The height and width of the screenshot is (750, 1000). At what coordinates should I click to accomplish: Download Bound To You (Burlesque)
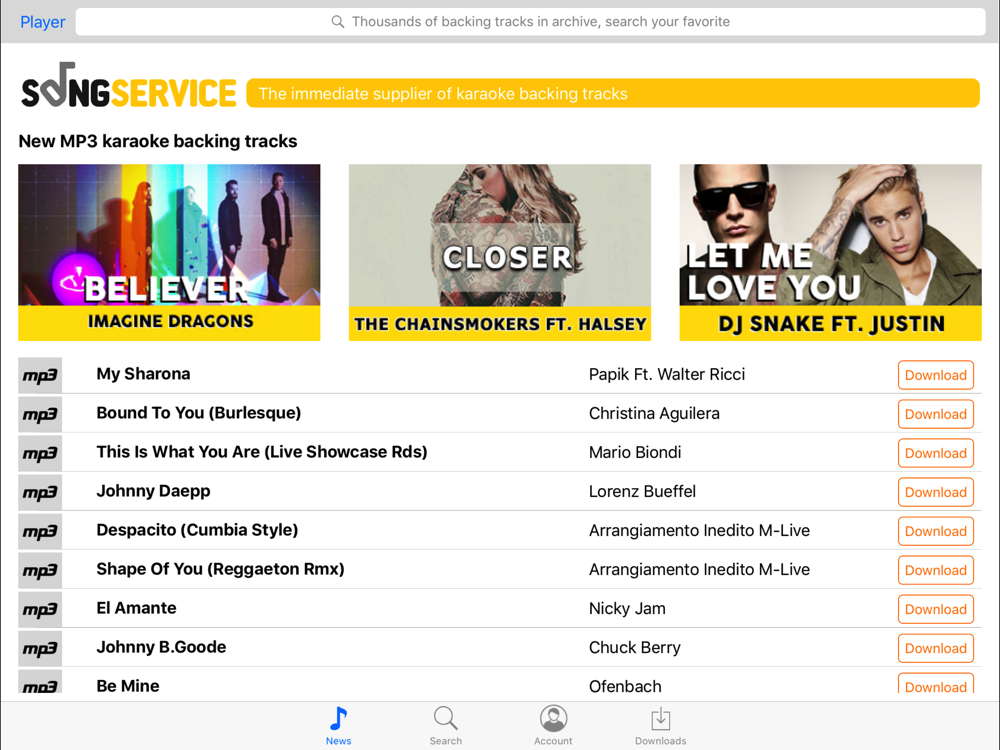tap(936, 414)
